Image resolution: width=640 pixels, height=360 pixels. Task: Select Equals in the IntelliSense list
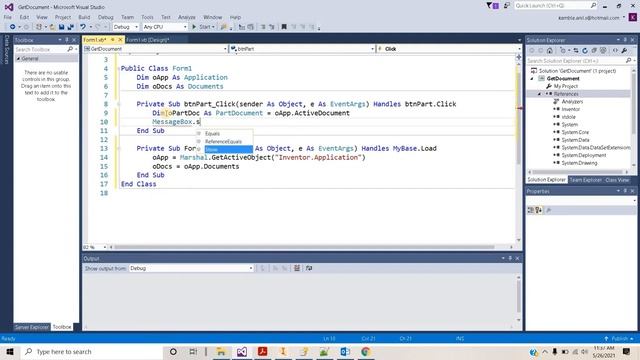[x=212, y=134]
